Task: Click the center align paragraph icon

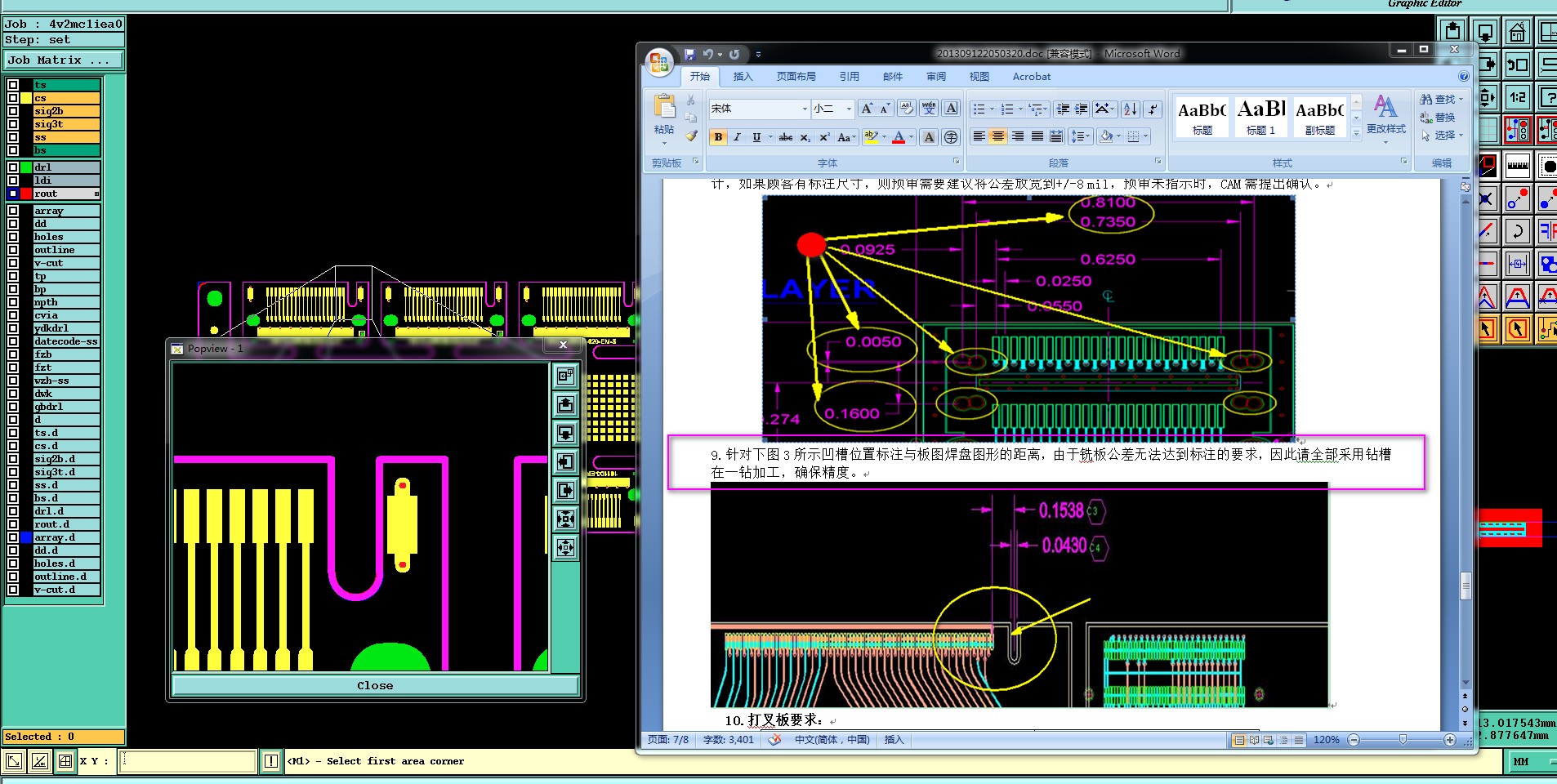Action: (998, 136)
